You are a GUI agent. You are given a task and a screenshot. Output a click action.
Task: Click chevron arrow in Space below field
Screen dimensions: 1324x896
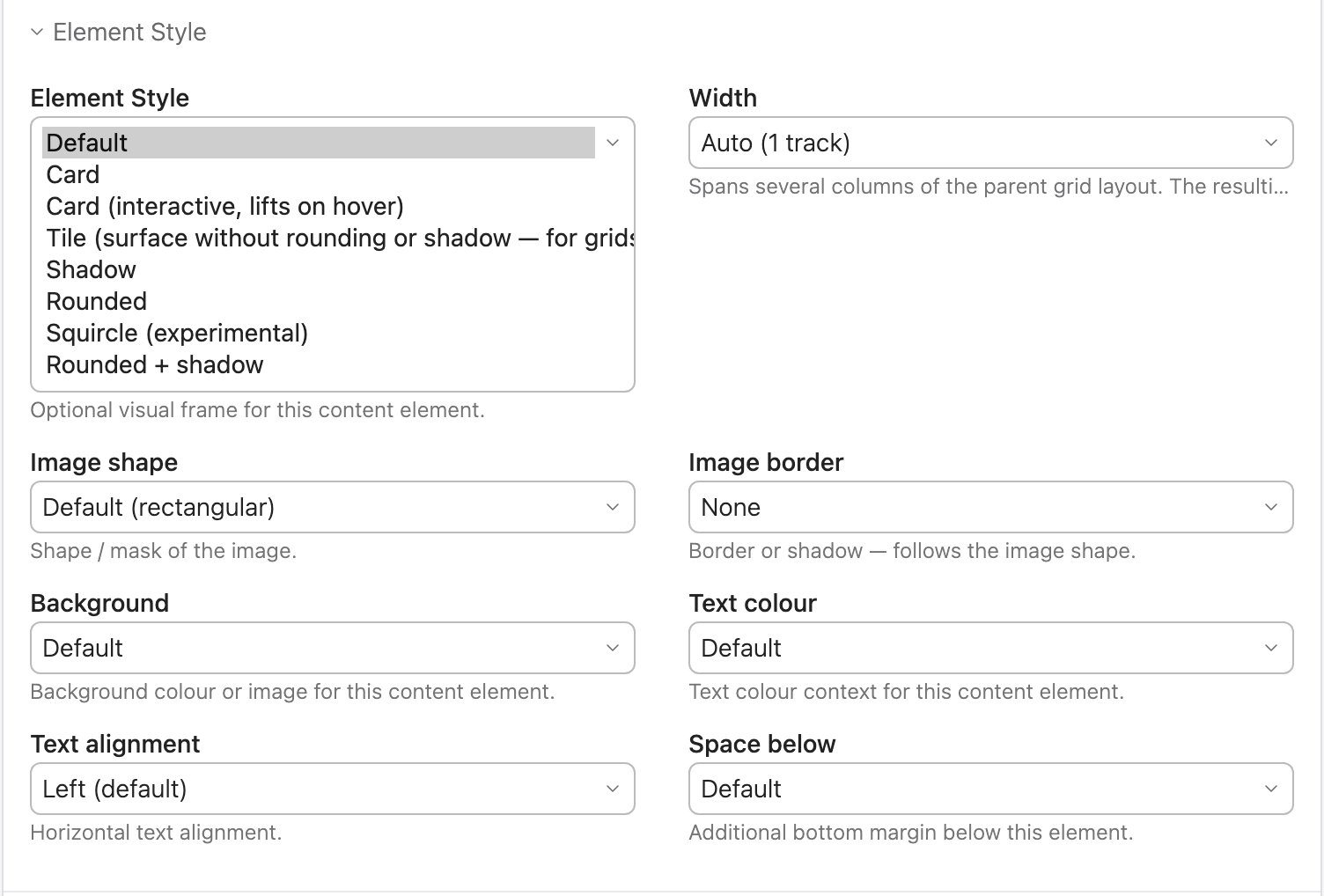coord(1270,789)
